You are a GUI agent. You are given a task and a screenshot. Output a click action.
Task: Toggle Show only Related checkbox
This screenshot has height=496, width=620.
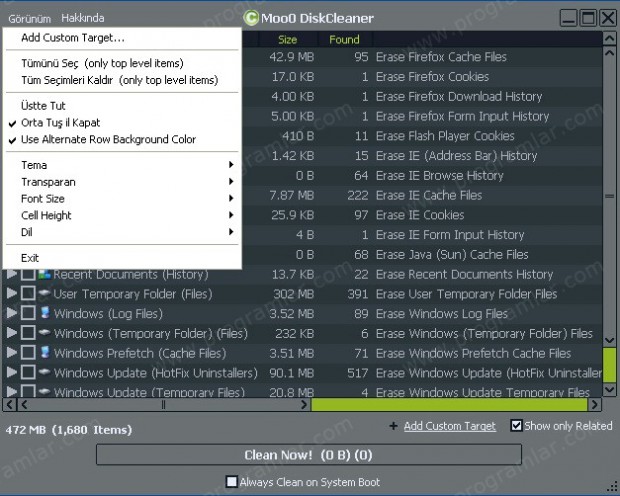click(x=516, y=426)
